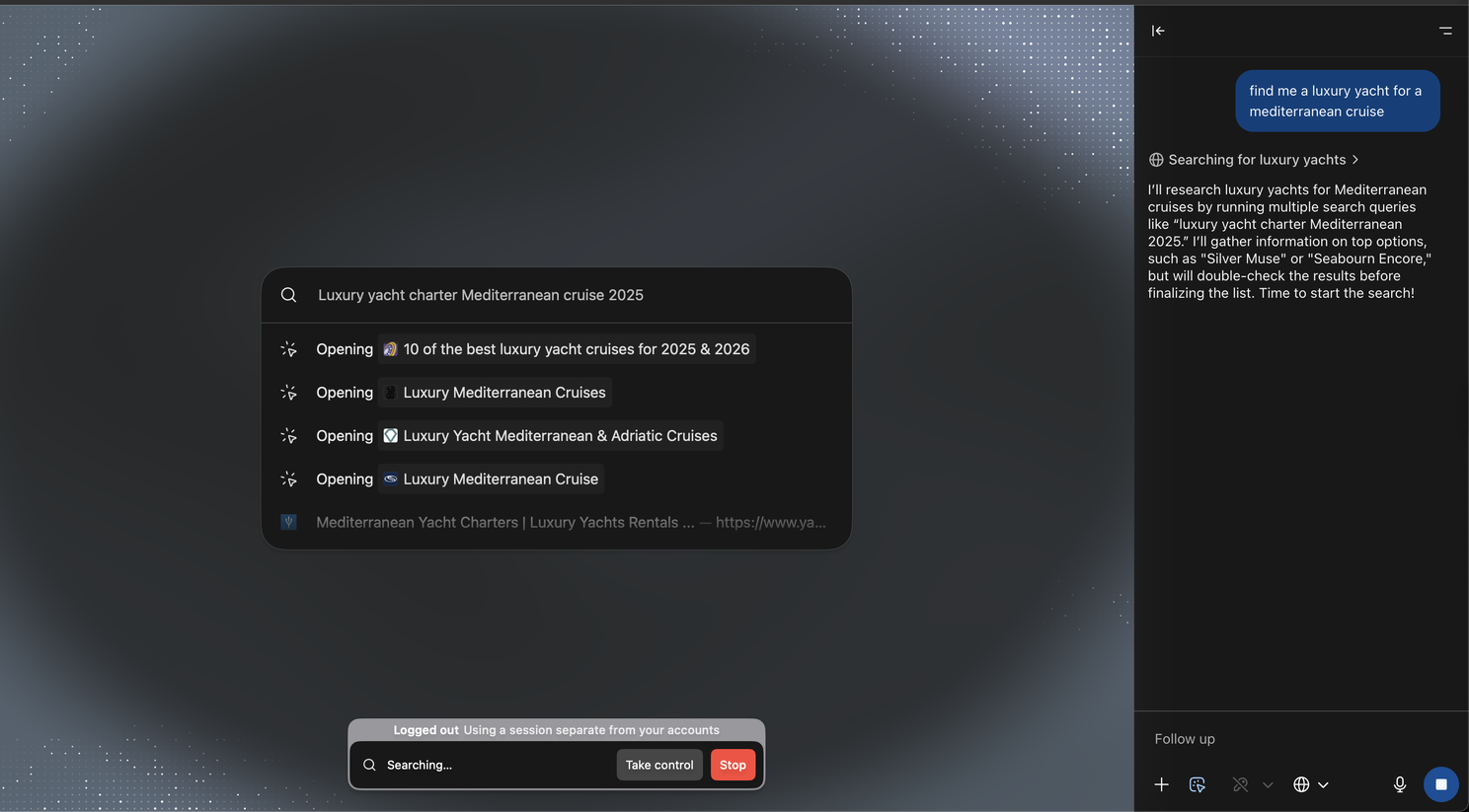Click the magnifier icon in search box
Screen dimensions: 1469x812
[x=288, y=295]
